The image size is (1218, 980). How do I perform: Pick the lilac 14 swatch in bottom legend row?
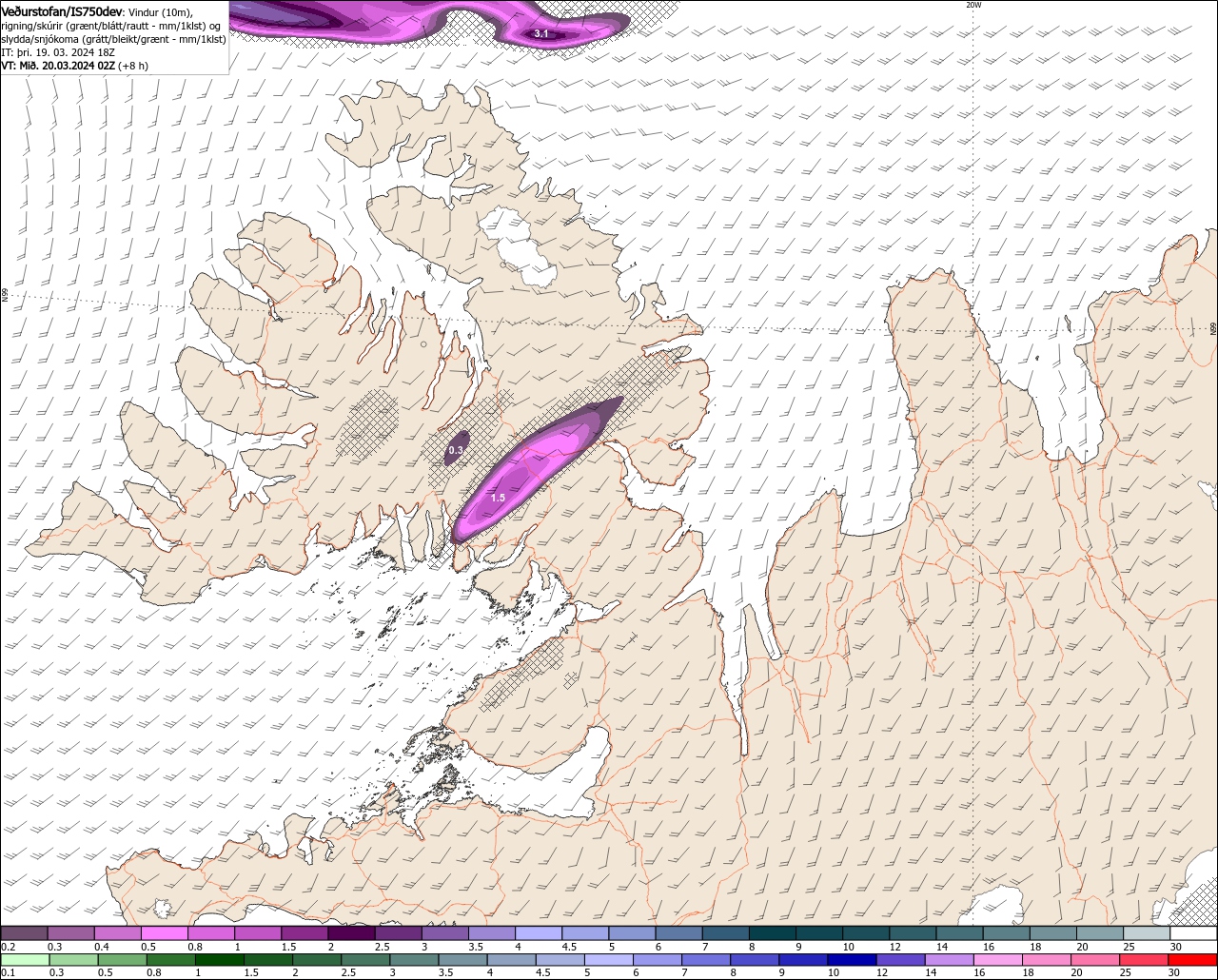pyautogui.click(x=949, y=960)
